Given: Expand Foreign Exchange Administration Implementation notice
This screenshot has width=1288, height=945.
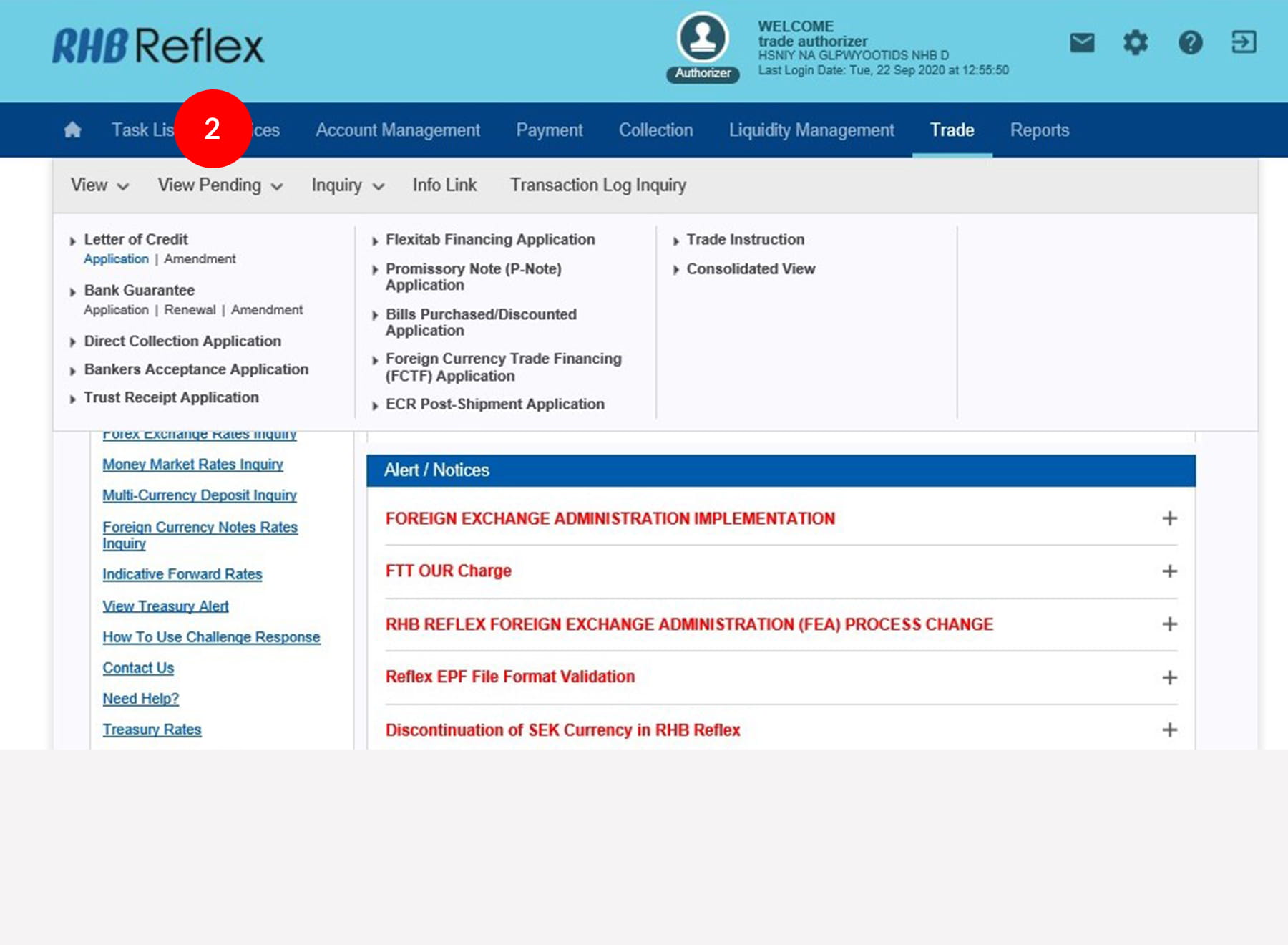Looking at the screenshot, I should click(1169, 518).
